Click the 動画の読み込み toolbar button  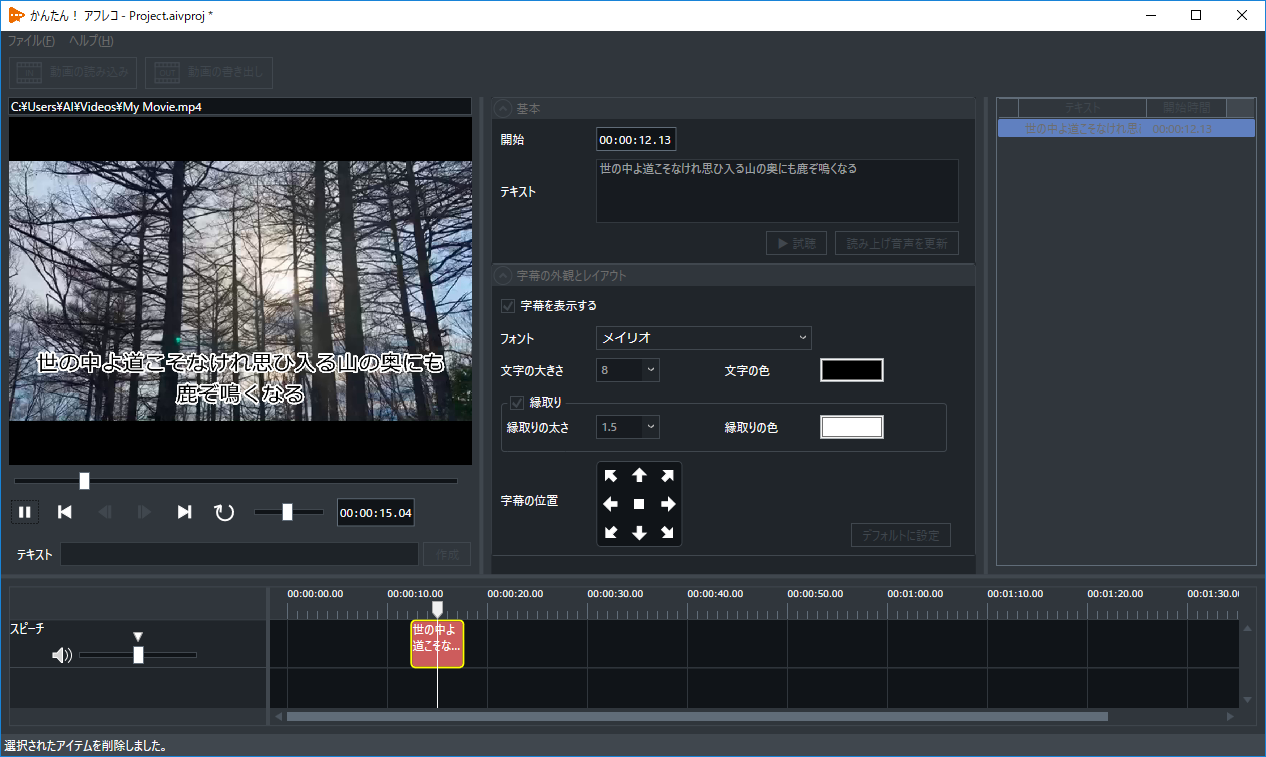(x=73, y=72)
